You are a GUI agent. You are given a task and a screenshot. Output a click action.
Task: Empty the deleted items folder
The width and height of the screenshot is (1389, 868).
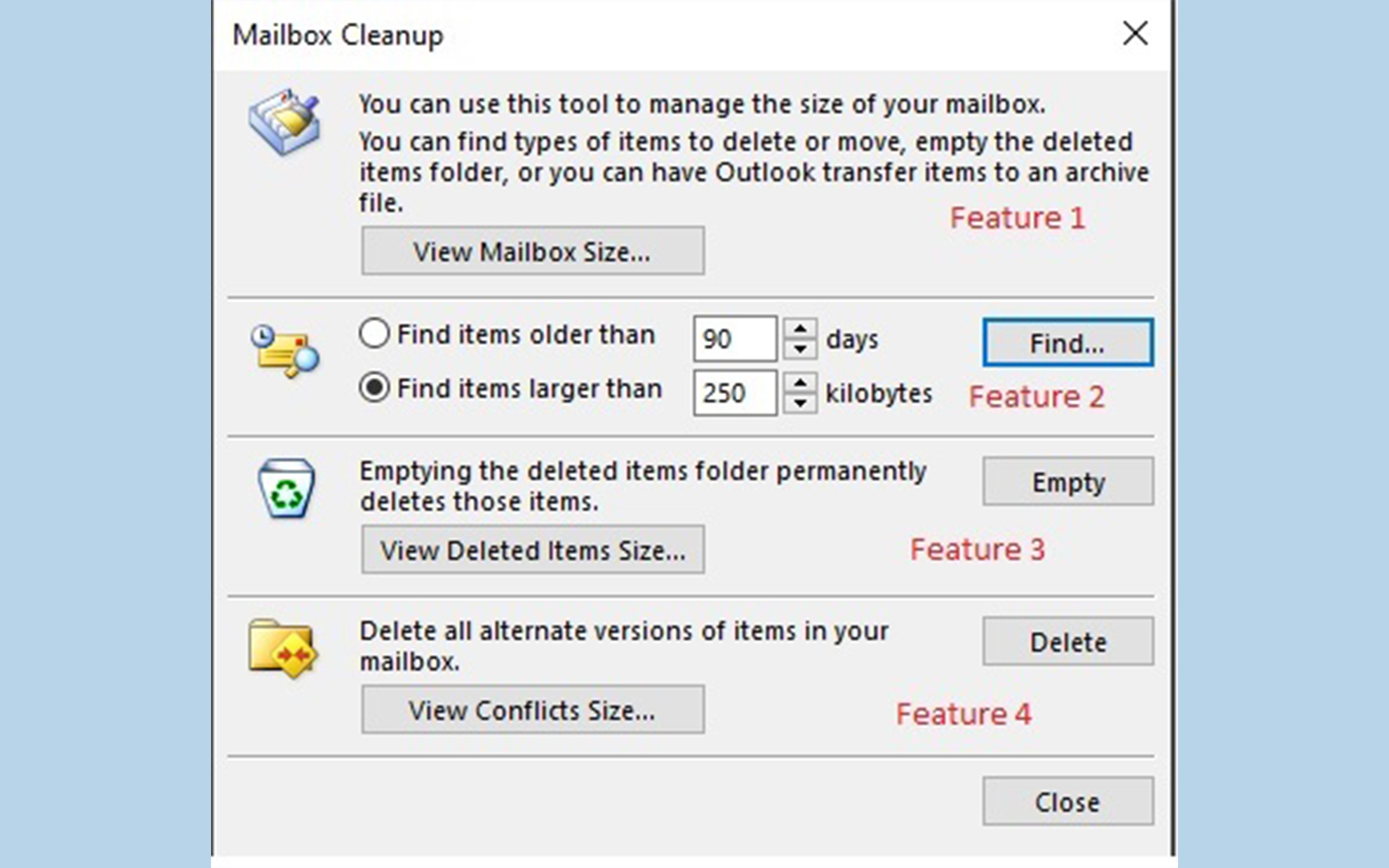[1068, 482]
